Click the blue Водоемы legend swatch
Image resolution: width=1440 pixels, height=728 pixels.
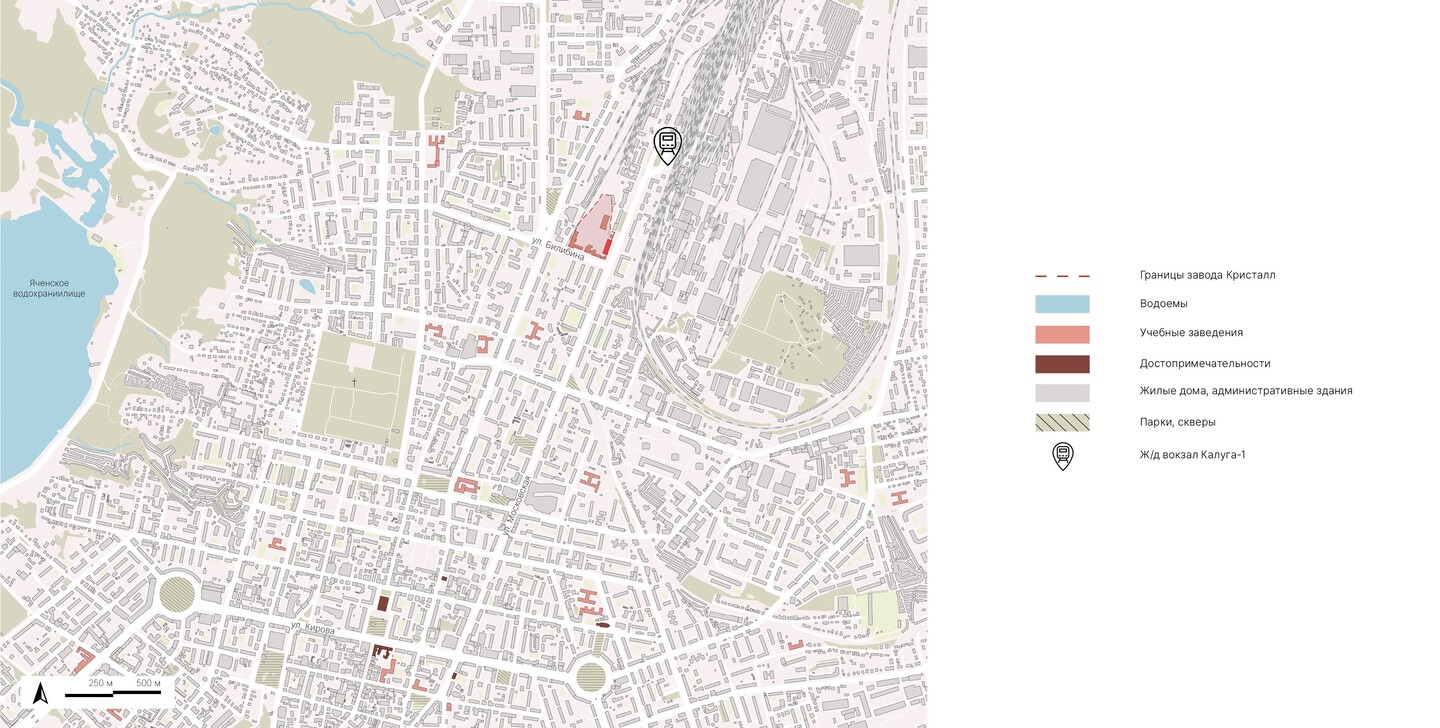pos(1062,304)
